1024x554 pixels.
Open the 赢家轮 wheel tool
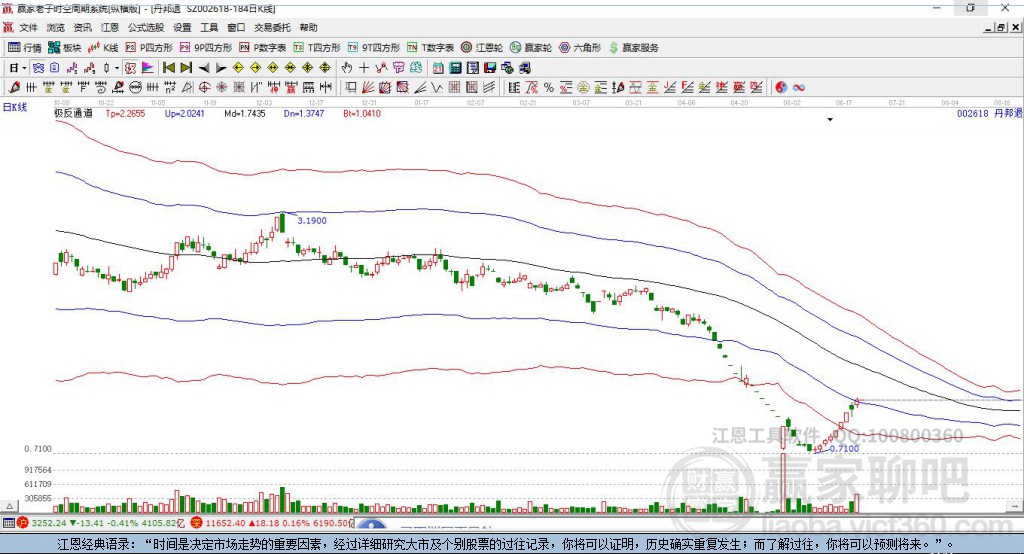(531, 48)
